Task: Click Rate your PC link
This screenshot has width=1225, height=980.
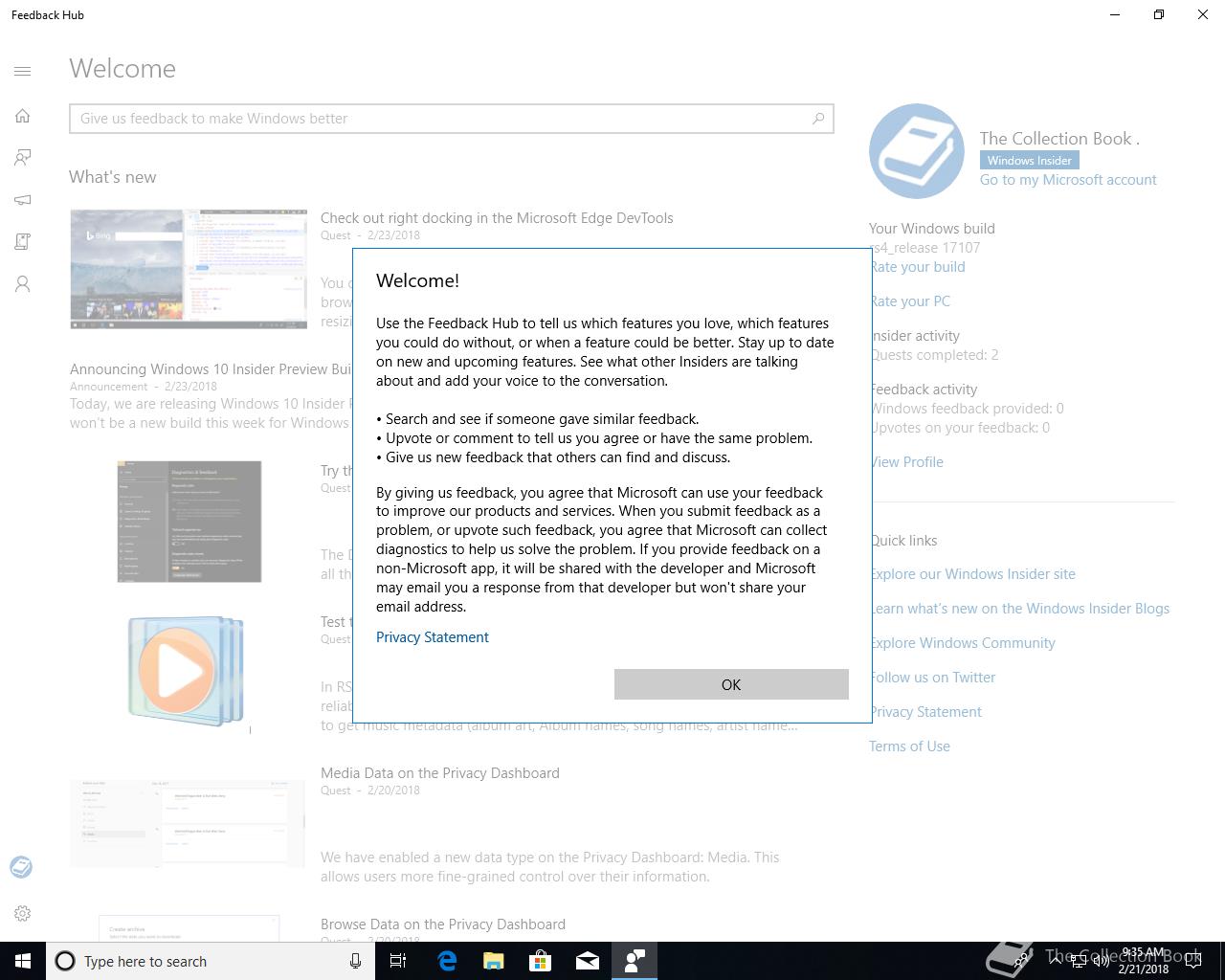Action: pyautogui.click(x=911, y=301)
